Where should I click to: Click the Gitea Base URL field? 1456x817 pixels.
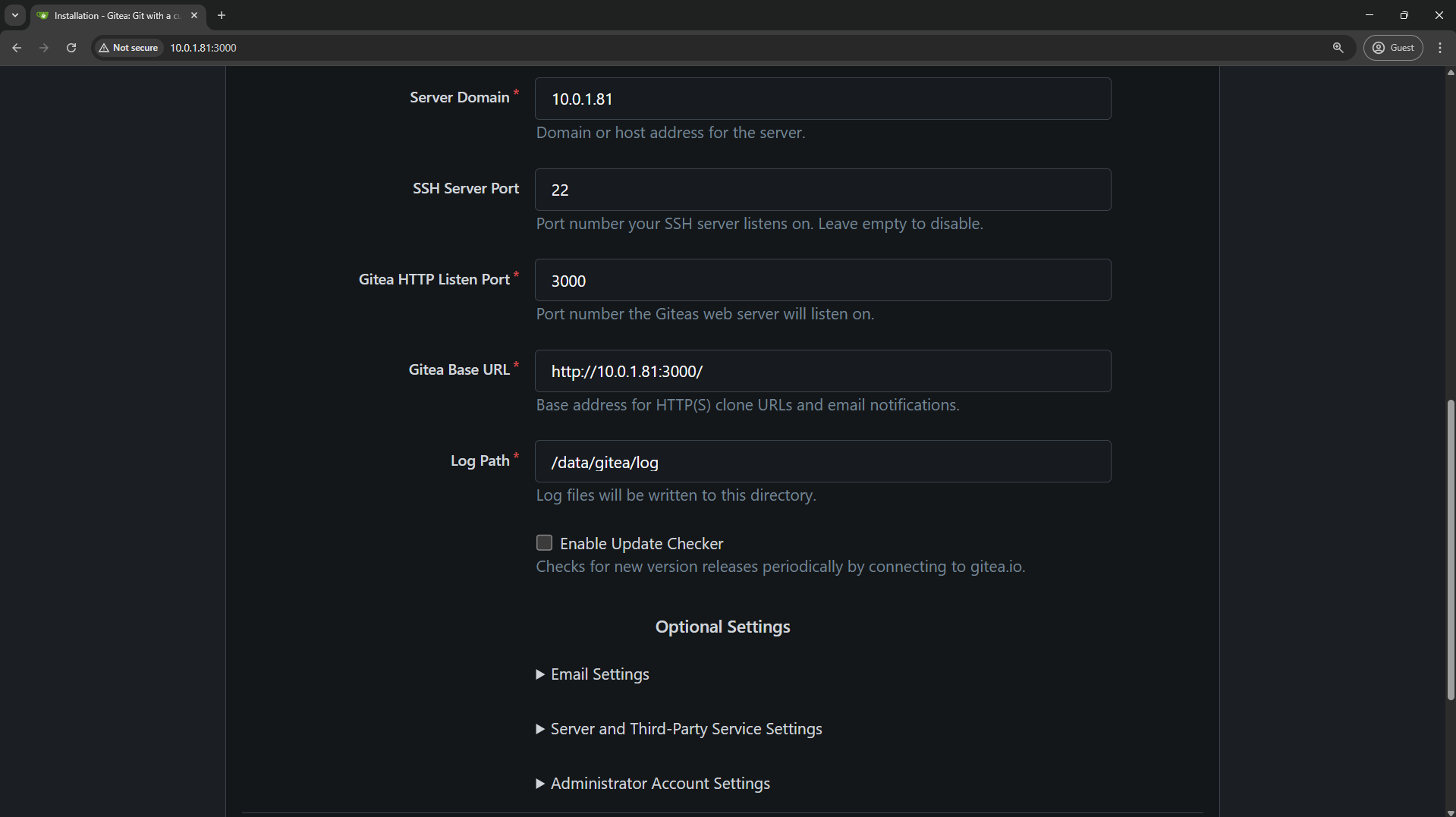coord(822,371)
